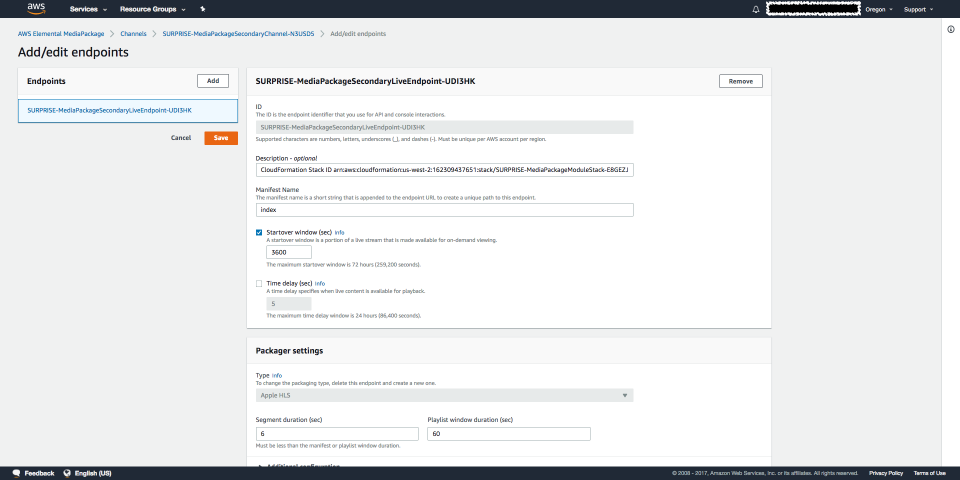The height and width of the screenshot is (480, 960).
Task: Click the Remove endpoint button
Action: (740, 81)
